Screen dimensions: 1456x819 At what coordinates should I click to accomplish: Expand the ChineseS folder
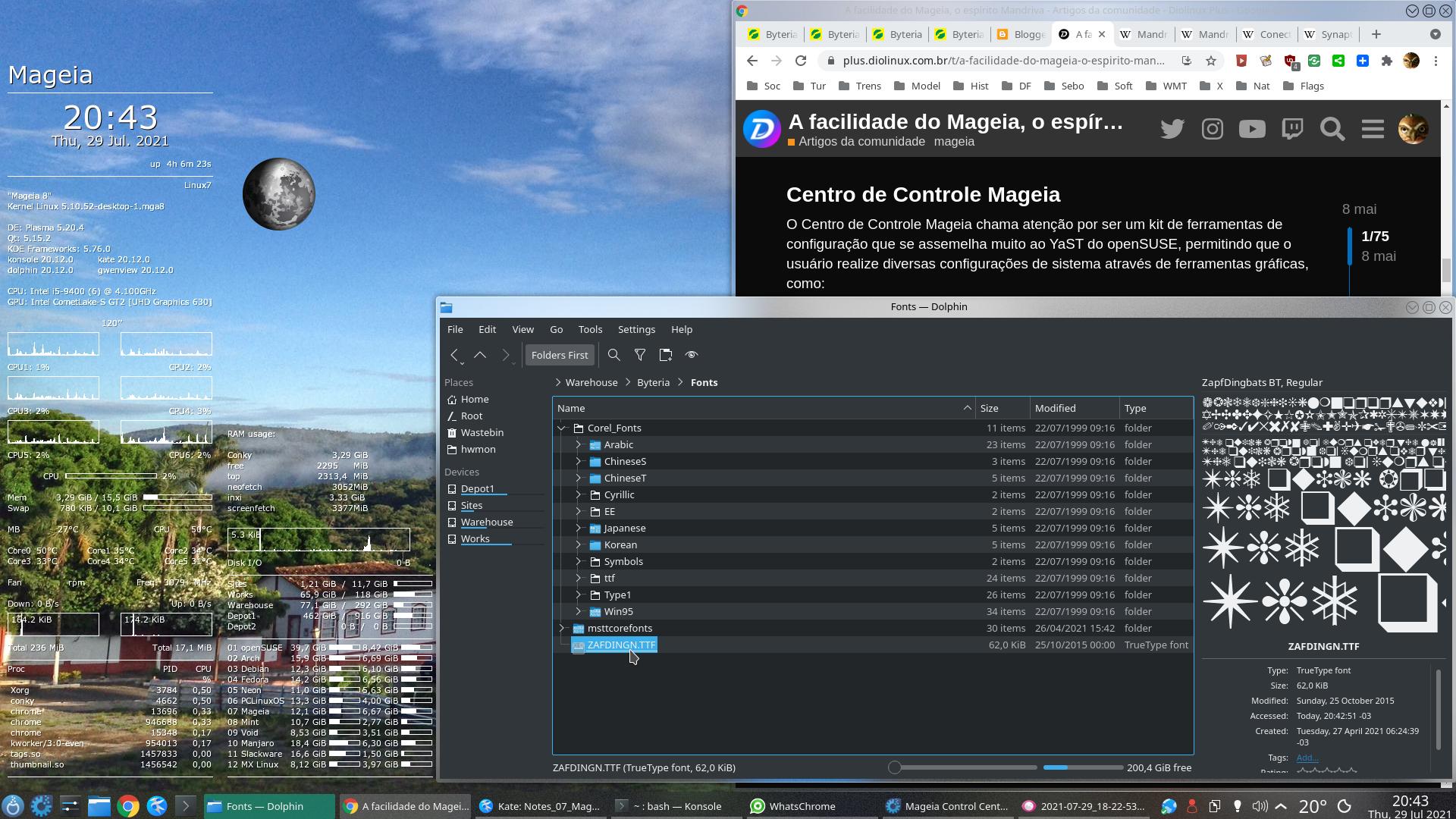tap(579, 462)
